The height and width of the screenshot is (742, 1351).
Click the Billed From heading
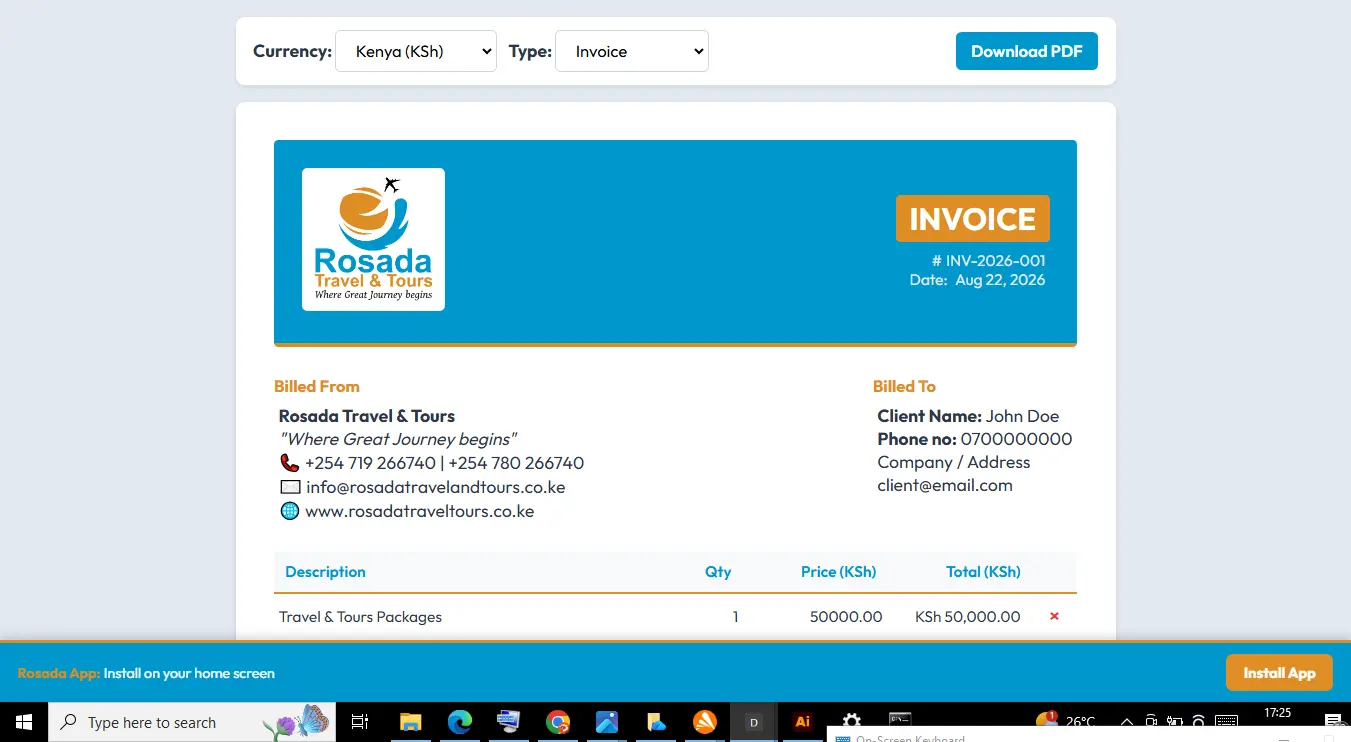tap(316, 386)
